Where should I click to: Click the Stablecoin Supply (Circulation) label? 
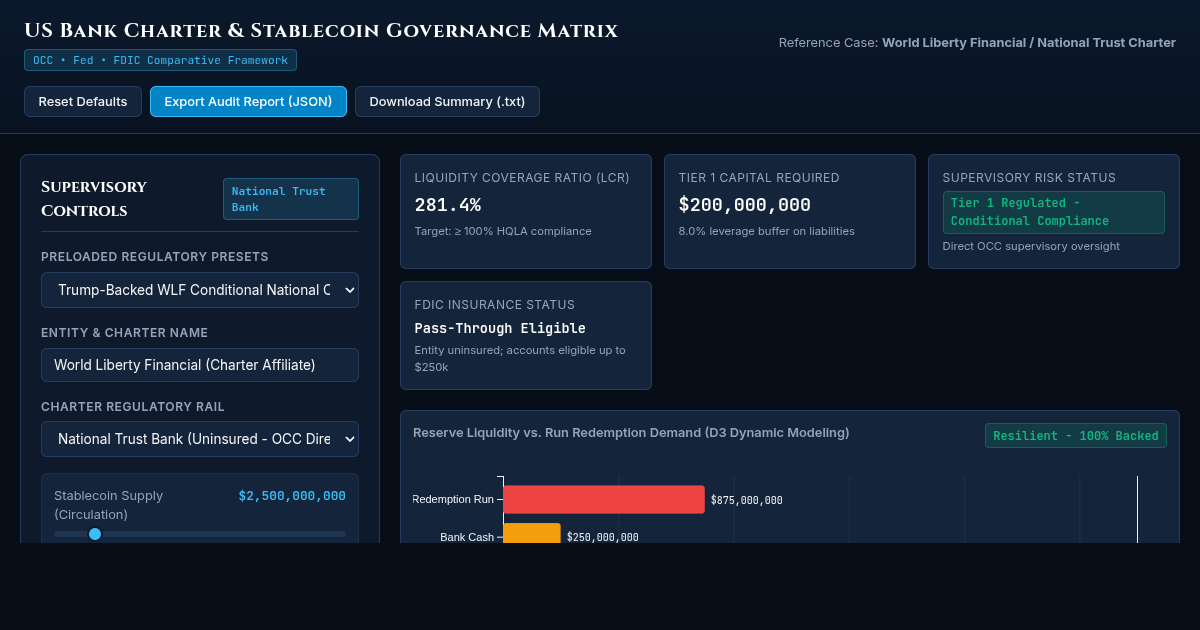108,505
